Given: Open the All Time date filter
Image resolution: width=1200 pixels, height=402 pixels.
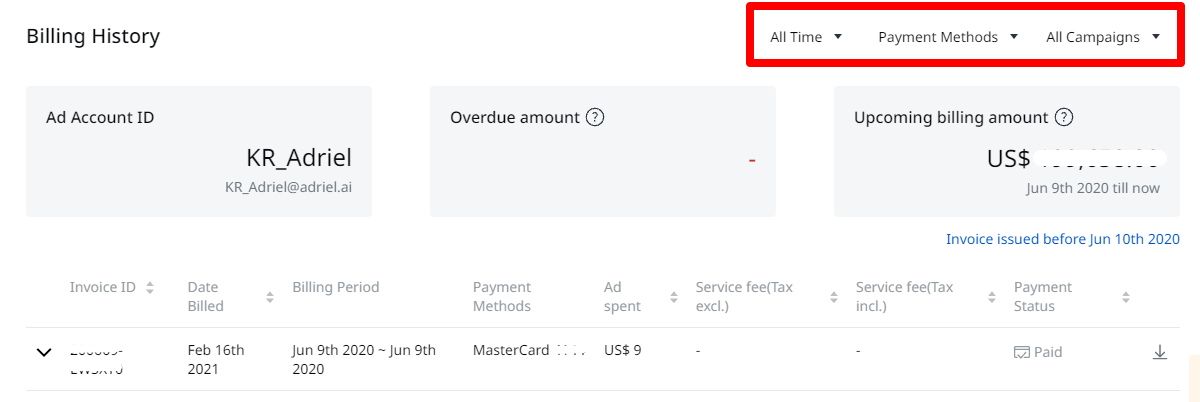Looking at the screenshot, I should pyautogui.click(x=807, y=37).
